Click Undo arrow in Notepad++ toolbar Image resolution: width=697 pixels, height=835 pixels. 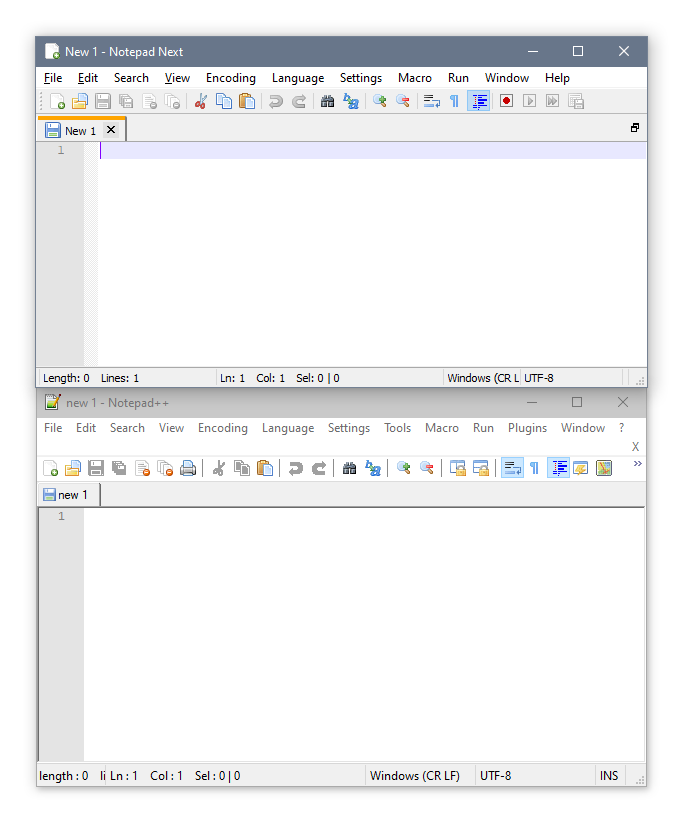coord(296,468)
